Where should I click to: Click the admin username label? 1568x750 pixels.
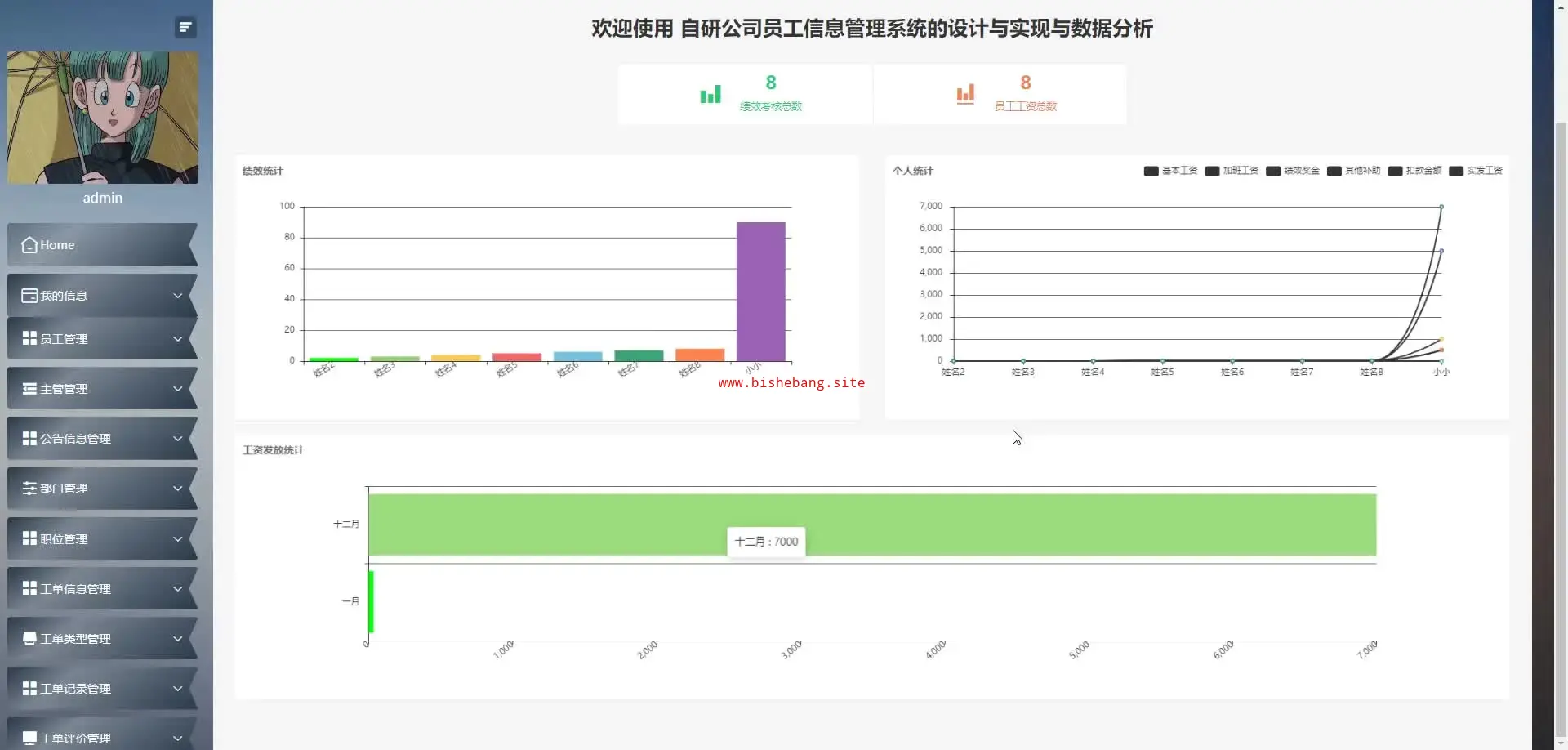[x=103, y=198]
